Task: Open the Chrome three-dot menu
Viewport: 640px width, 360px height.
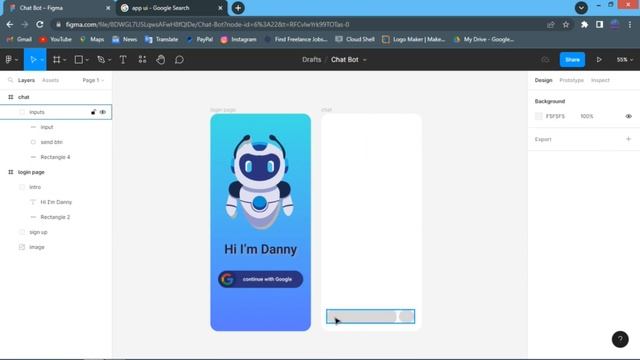Action: point(630,24)
